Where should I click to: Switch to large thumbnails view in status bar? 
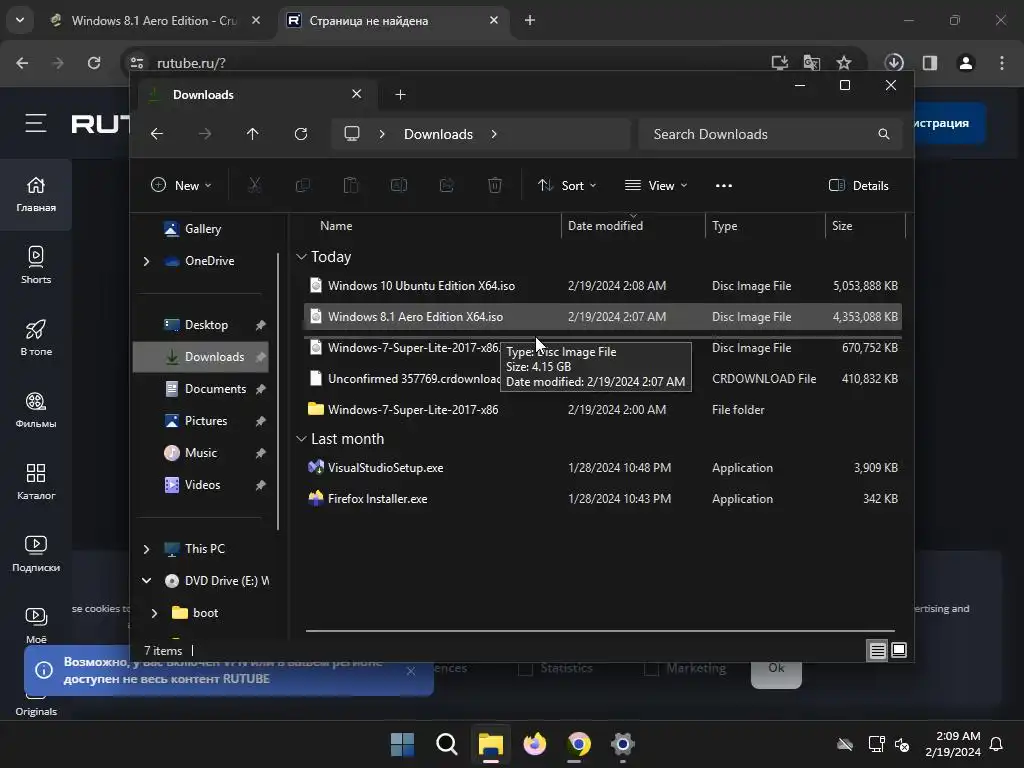point(899,650)
